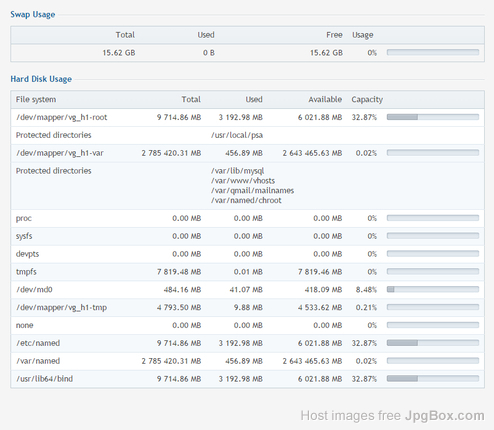Click the Available column header
This screenshot has height=430, width=494.
(325, 99)
